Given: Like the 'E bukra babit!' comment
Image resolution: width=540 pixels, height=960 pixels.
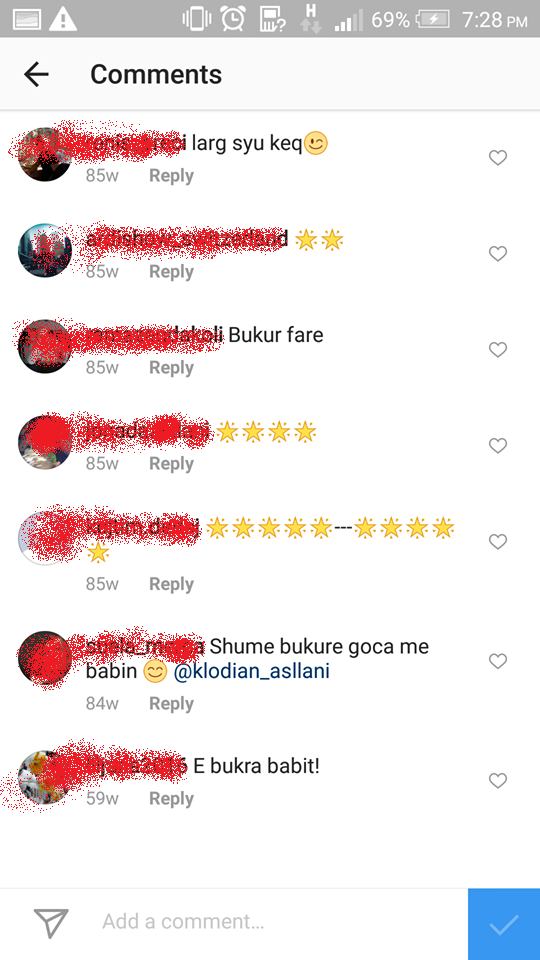Looking at the screenshot, I should coord(498,781).
